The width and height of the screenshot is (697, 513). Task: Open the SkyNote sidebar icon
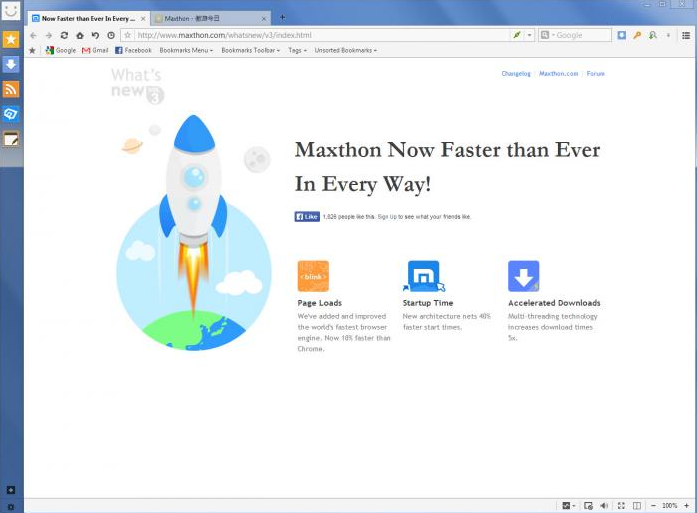tap(11, 114)
